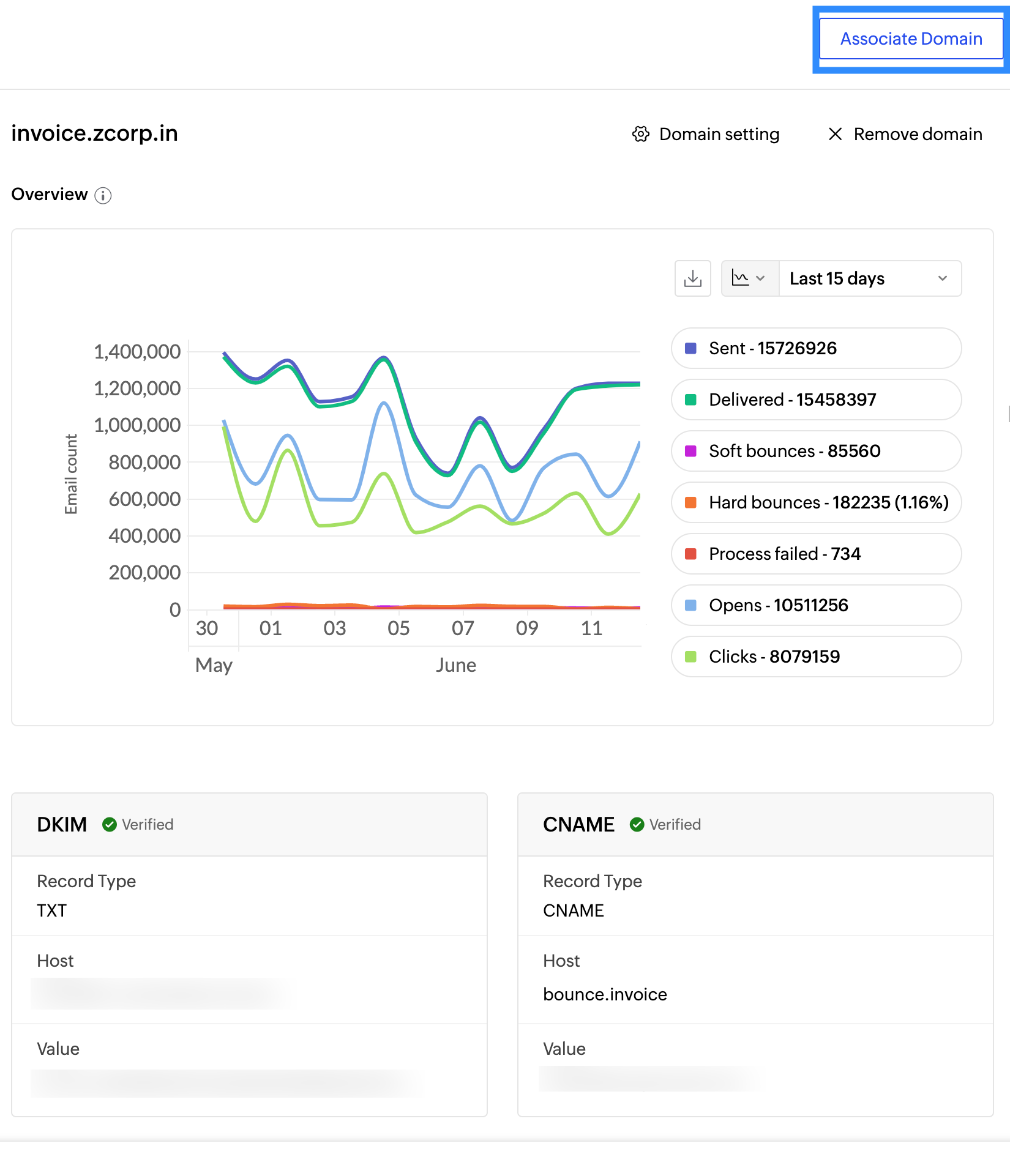Download the chart data

[692, 279]
